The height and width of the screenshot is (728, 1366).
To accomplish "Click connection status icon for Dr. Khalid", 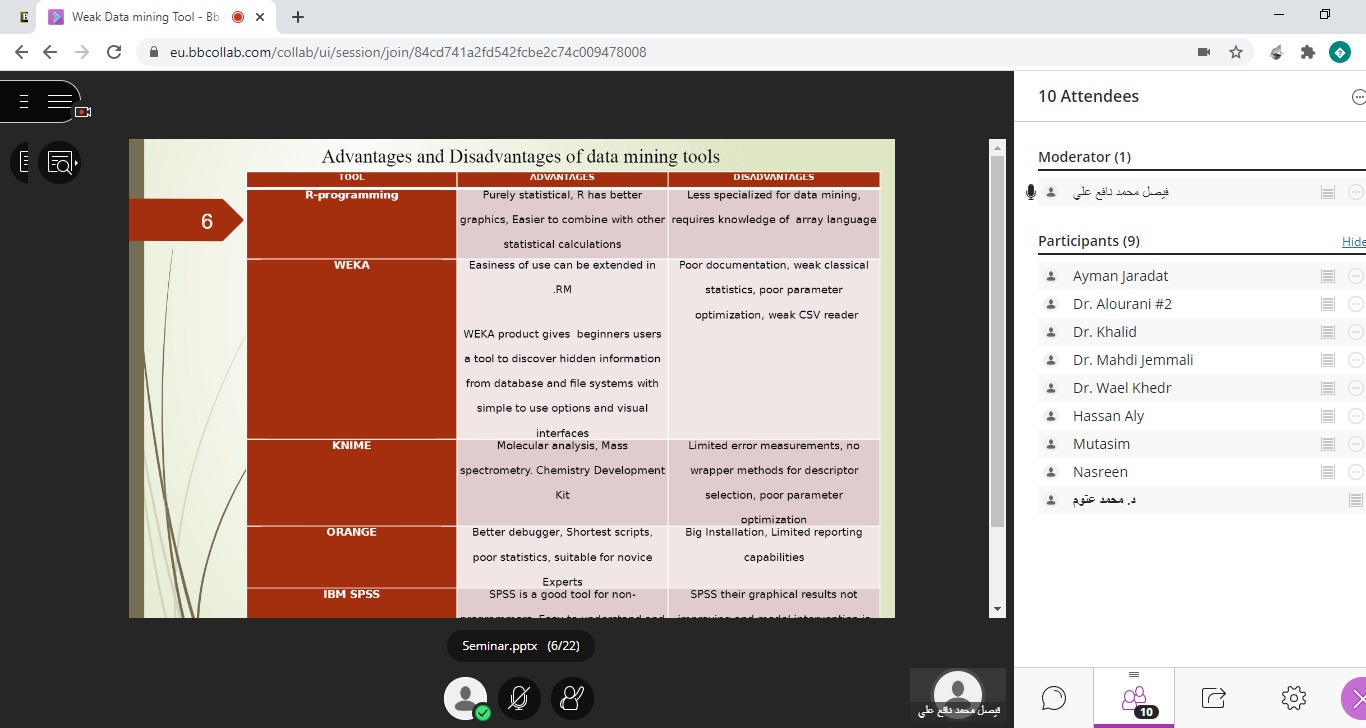I will click(x=1328, y=332).
